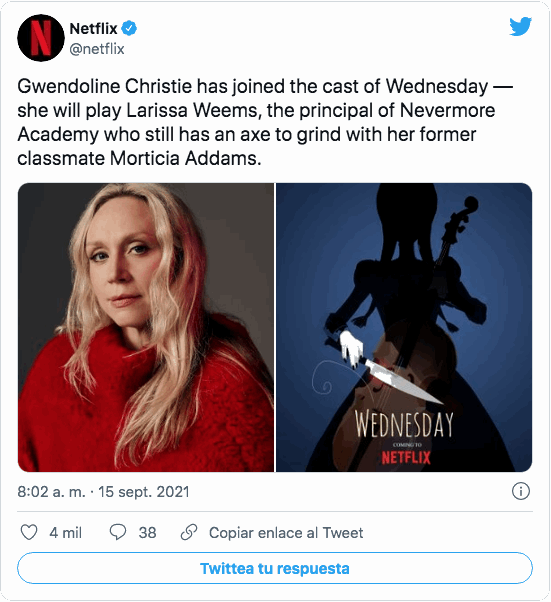Click the Wednesday title on poster
Image resolution: width=551 pixels, height=602 pixels.
pos(404,425)
